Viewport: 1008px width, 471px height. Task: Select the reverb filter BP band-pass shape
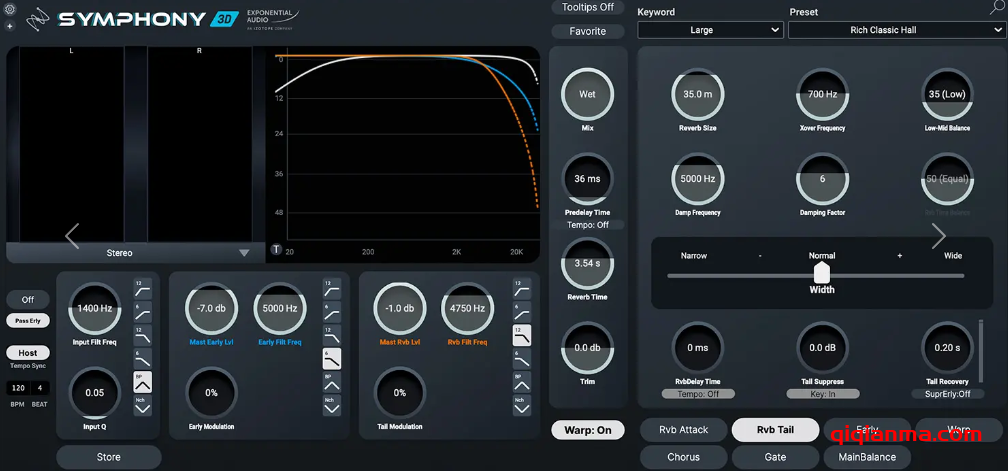[522, 382]
